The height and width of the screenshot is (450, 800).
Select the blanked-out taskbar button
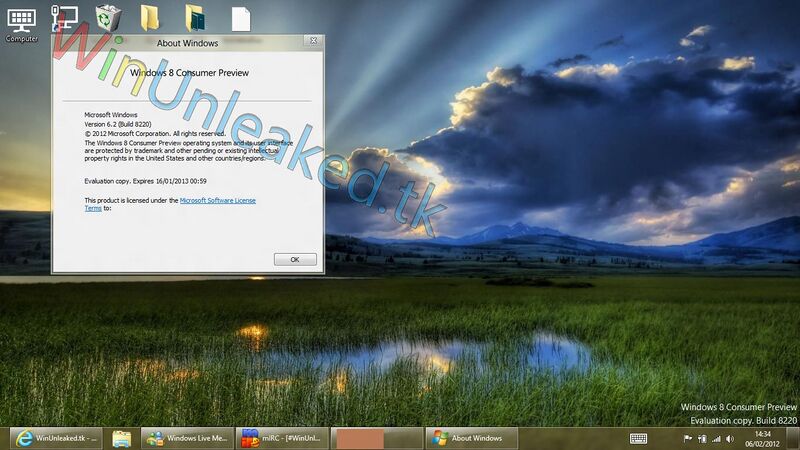(x=377, y=438)
